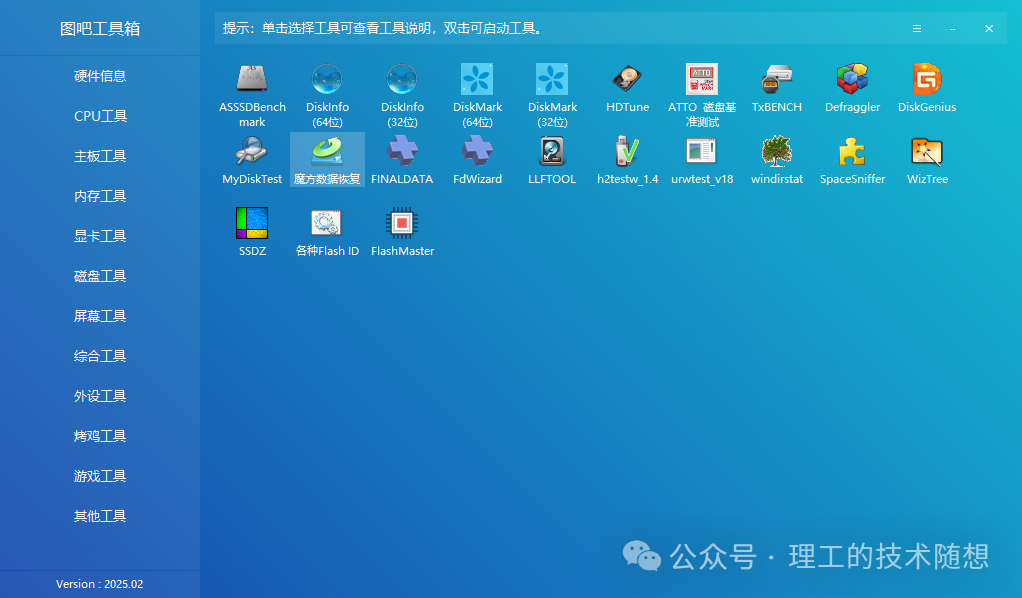Open the 游戏工具 category
Viewport: 1022px width, 598px height.
click(100, 475)
